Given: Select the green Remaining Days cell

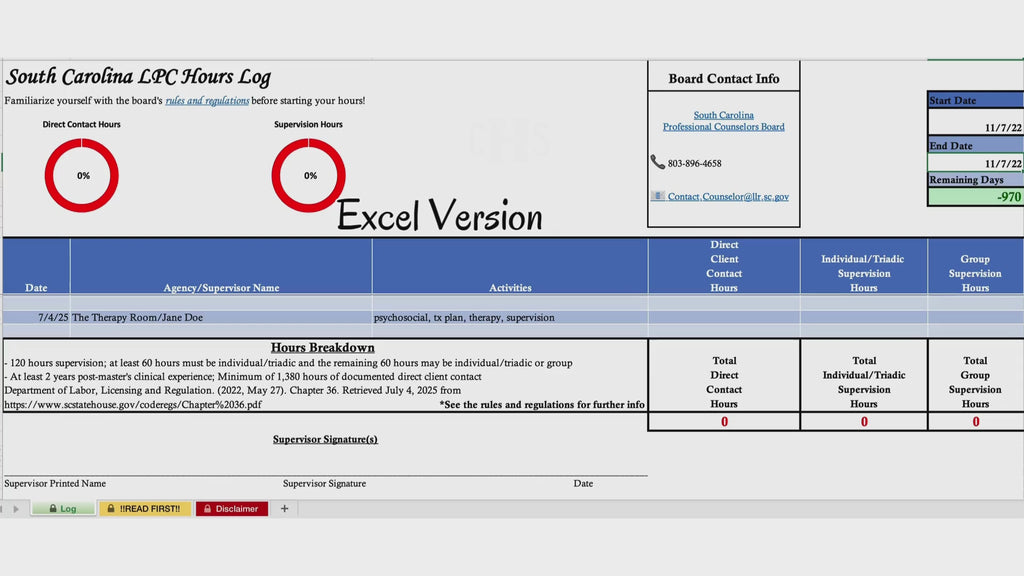Looking at the screenshot, I should pos(976,197).
